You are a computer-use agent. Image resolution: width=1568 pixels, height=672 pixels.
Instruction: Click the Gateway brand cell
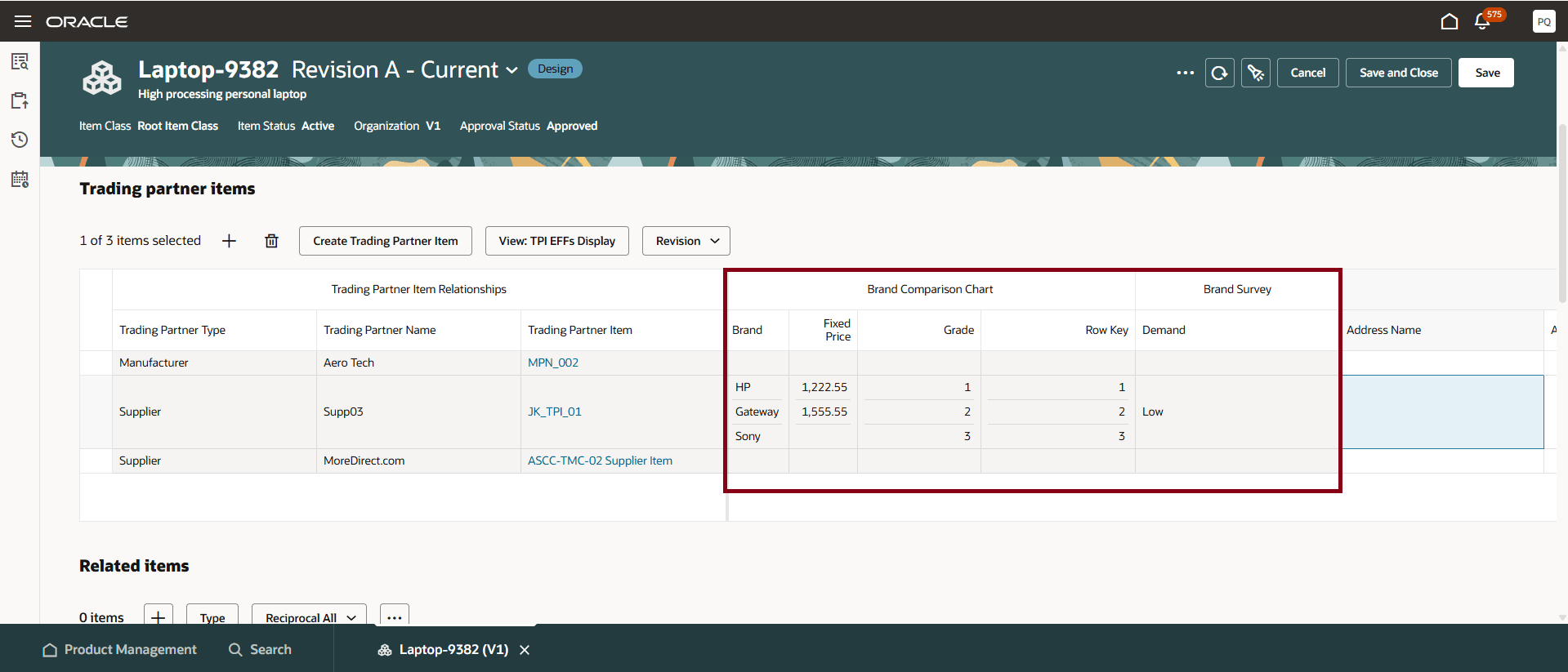click(x=757, y=412)
